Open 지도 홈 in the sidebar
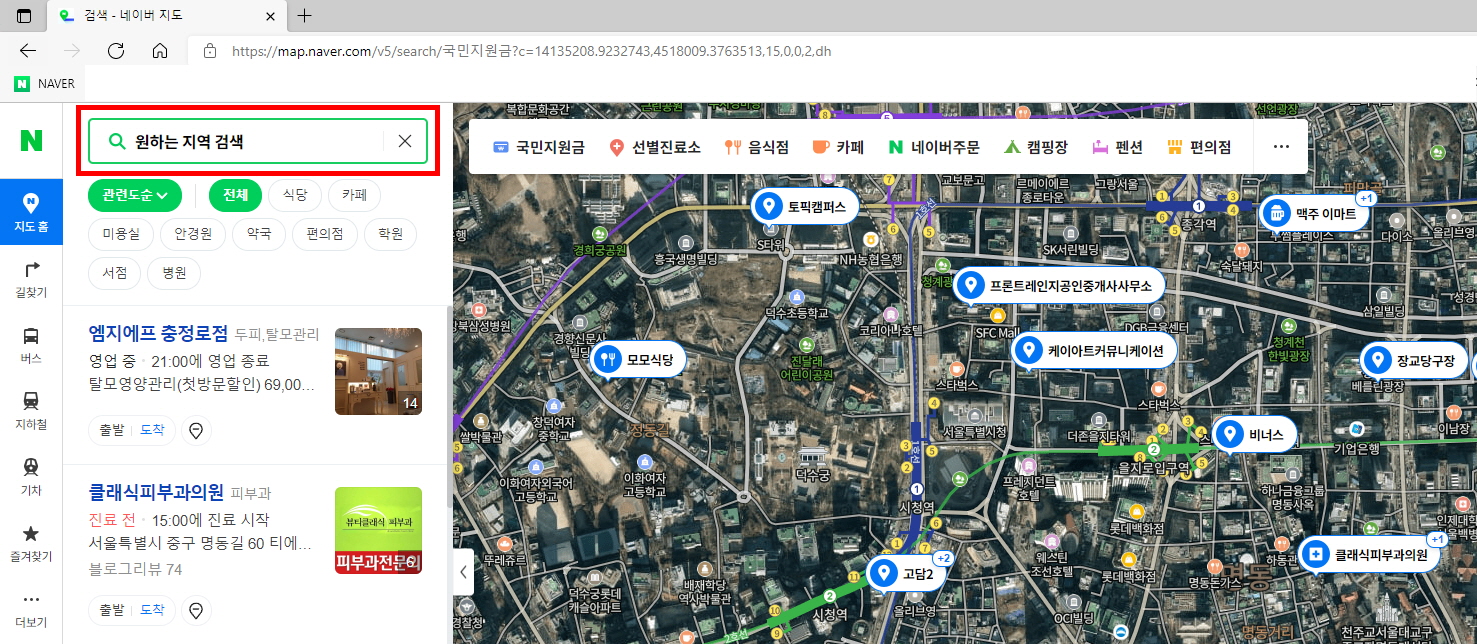Screen dimensions: 1477x644 (31, 212)
